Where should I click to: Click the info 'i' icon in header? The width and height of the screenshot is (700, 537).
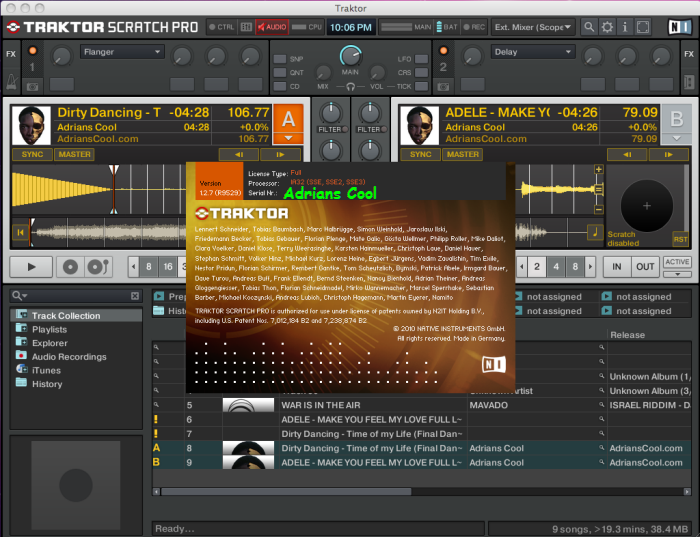(x=625, y=27)
